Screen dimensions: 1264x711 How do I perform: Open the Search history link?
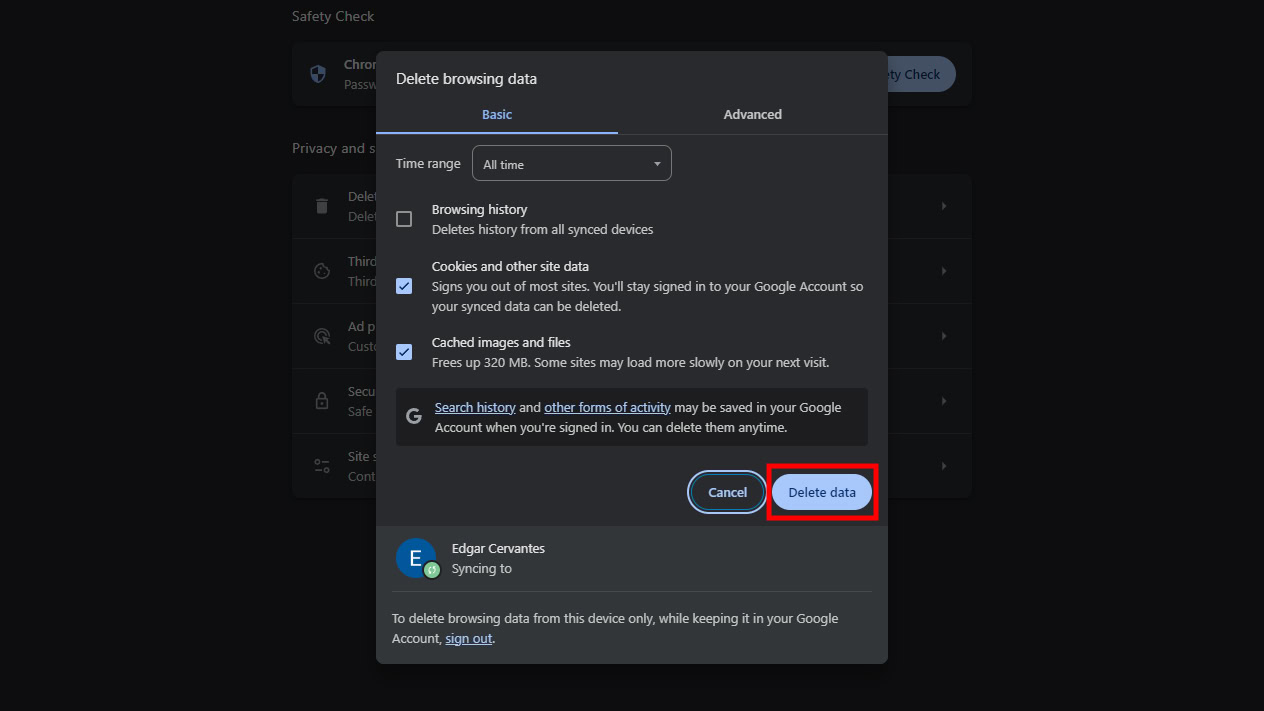click(x=475, y=407)
